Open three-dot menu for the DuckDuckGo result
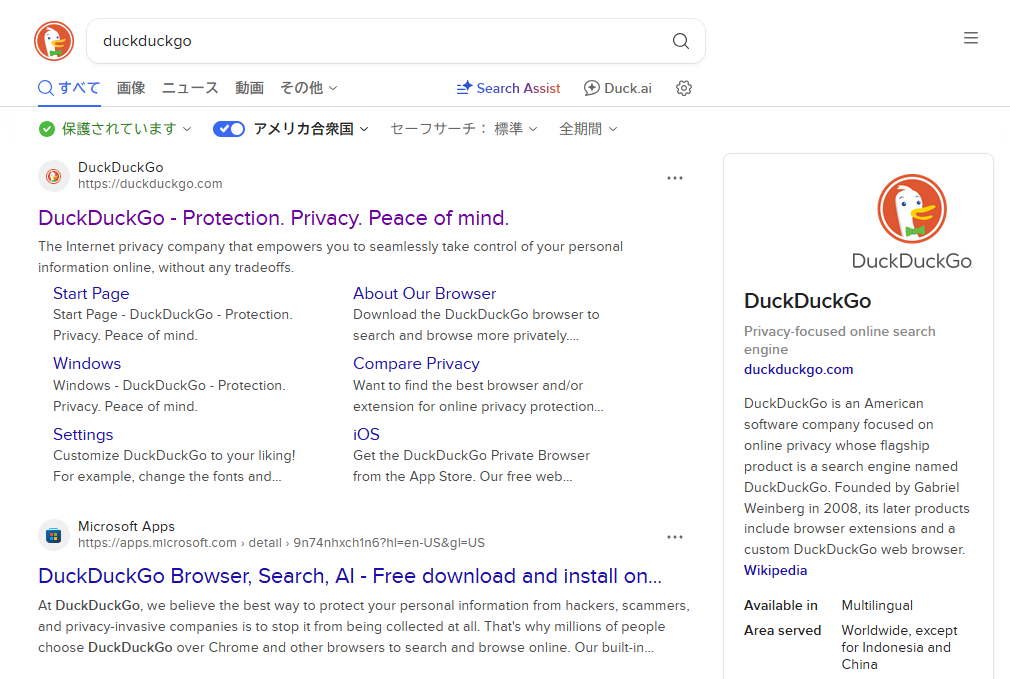 tap(675, 178)
